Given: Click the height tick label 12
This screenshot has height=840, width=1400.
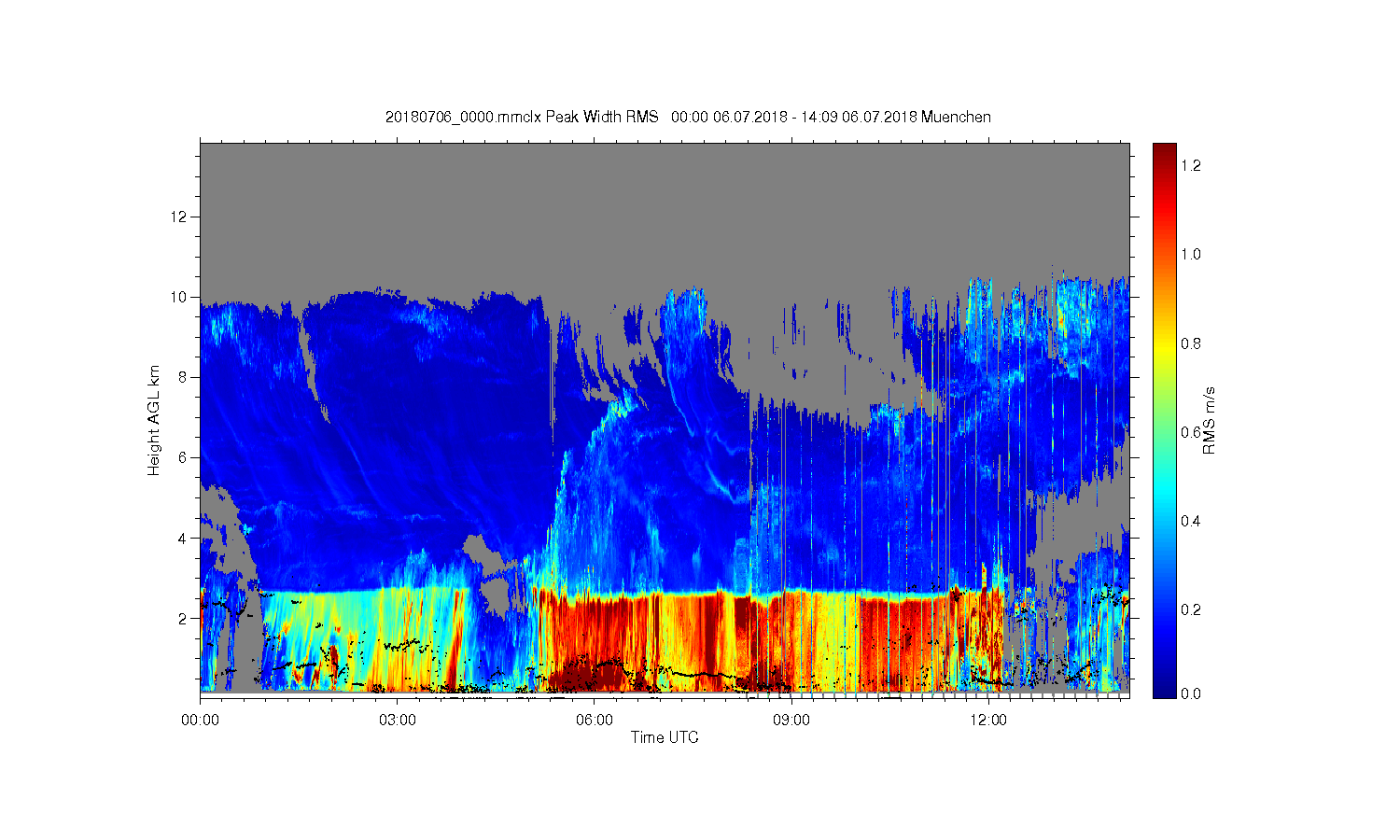Looking at the screenshot, I should pyautogui.click(x=179, y=217).
